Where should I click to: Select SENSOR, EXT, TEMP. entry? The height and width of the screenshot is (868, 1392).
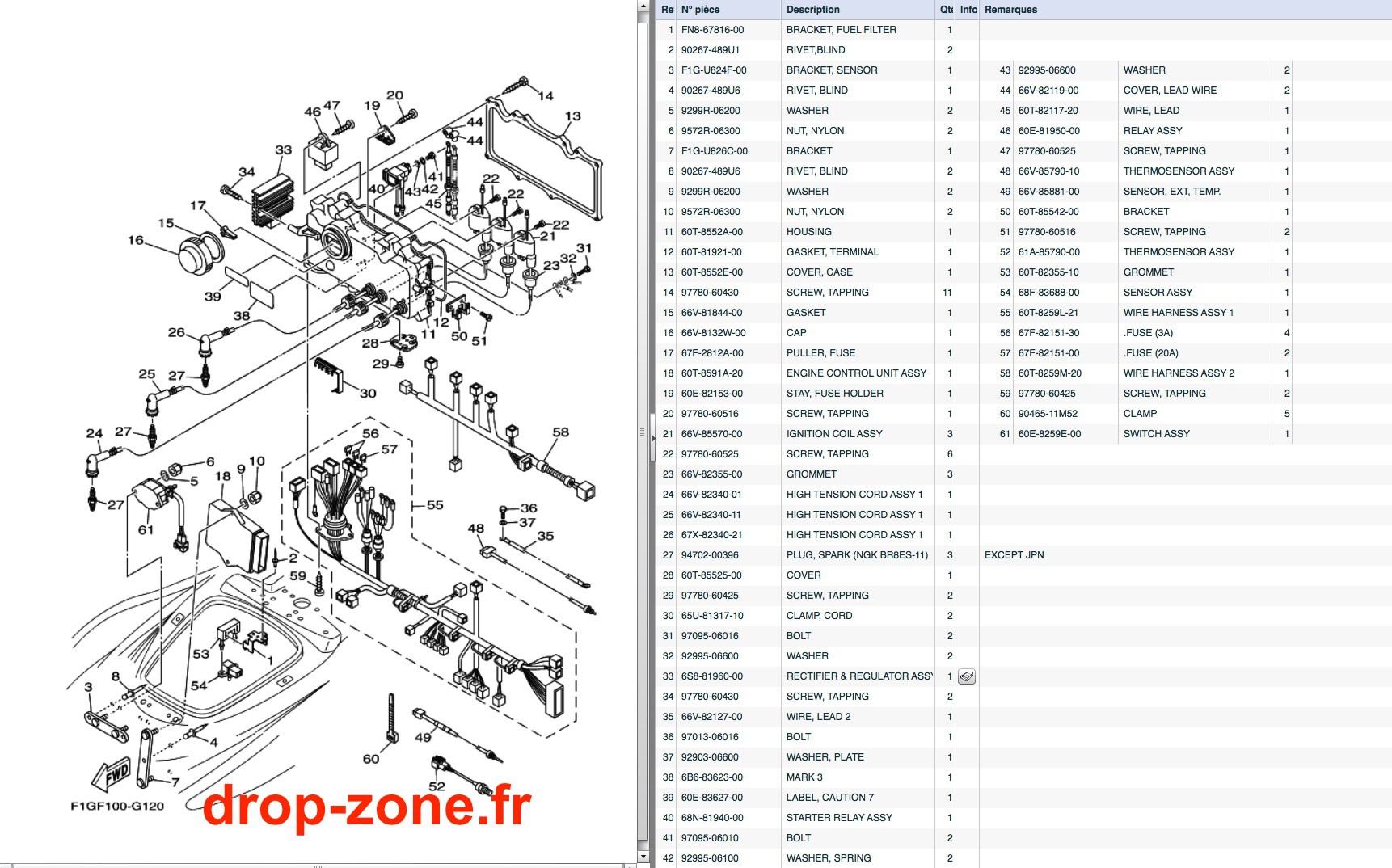[1171, 192]
